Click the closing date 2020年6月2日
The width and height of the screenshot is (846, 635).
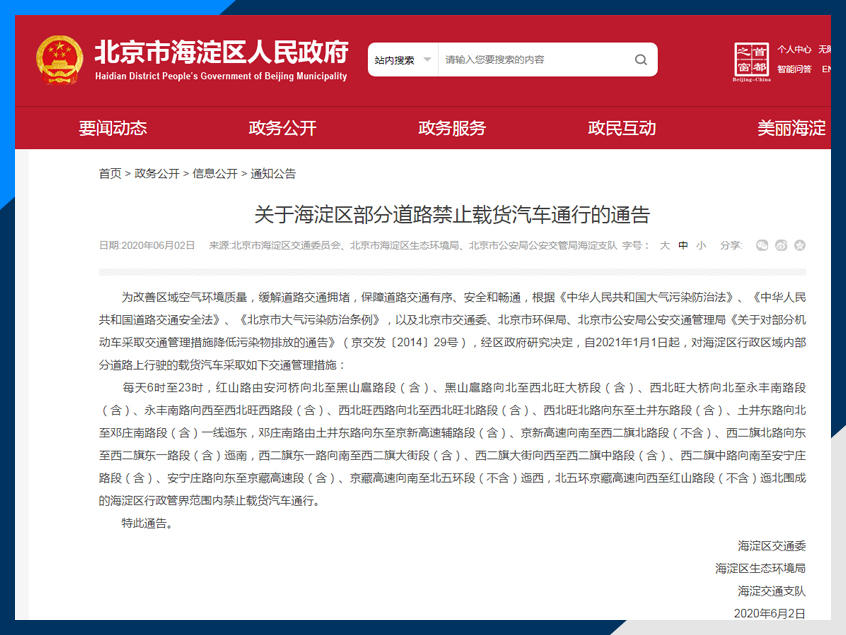[769, 613]
